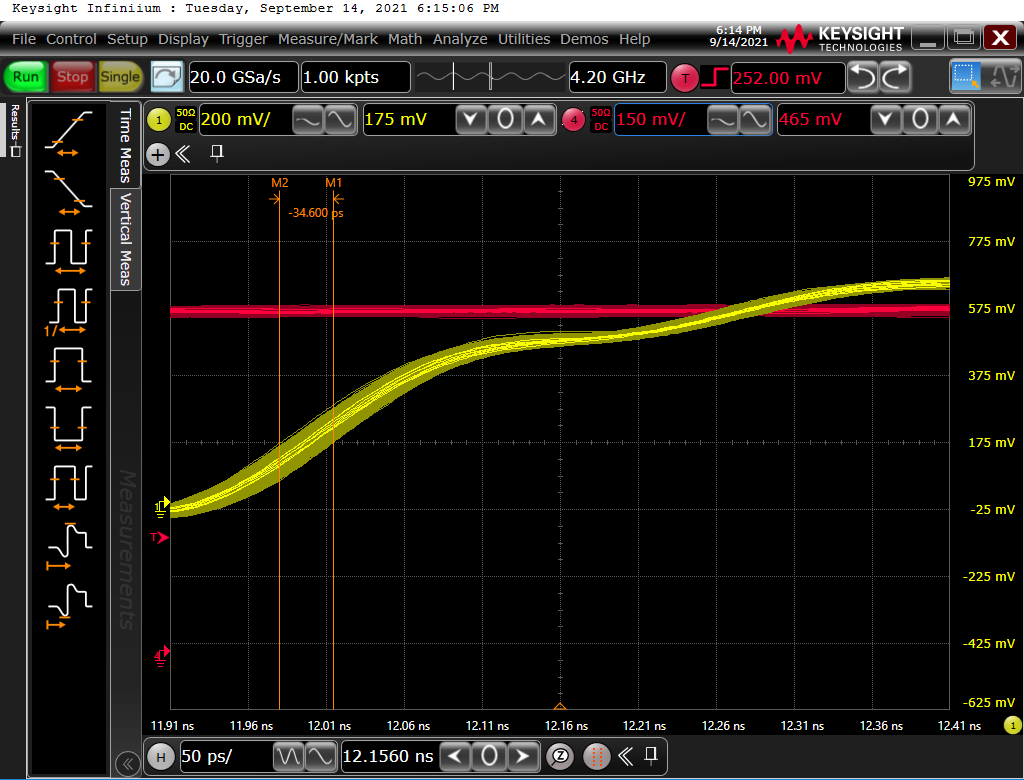Click the auto scale icon beside Single

pyautogui.click(x=167, y=77)
